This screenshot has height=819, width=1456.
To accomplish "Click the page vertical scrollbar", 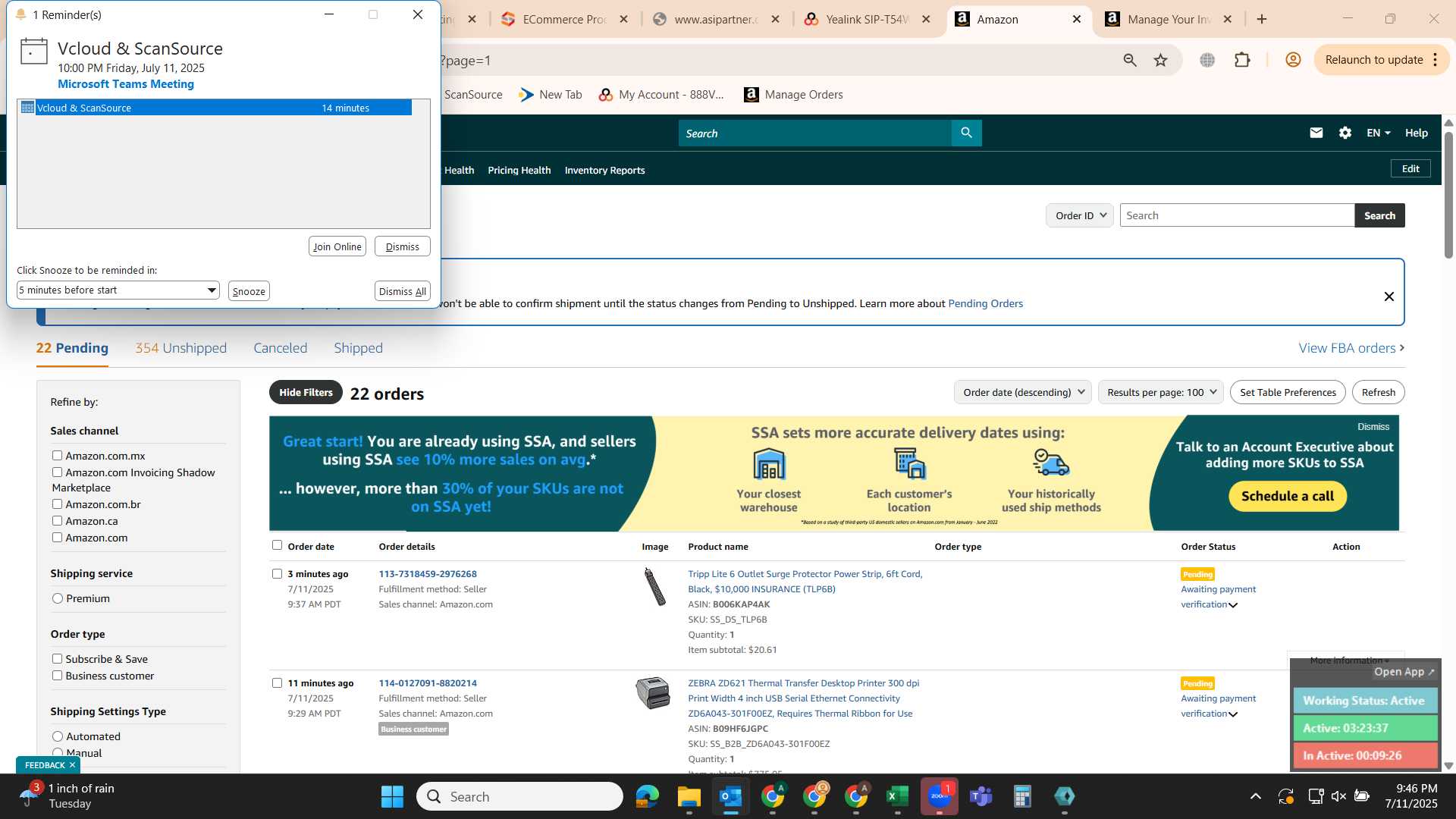I will 1448,197.
